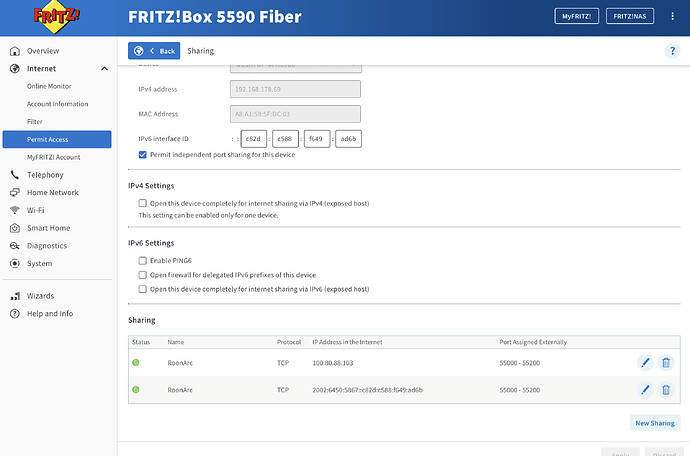Click the Smart Home icon
The image size is (690, 456).
15,228
